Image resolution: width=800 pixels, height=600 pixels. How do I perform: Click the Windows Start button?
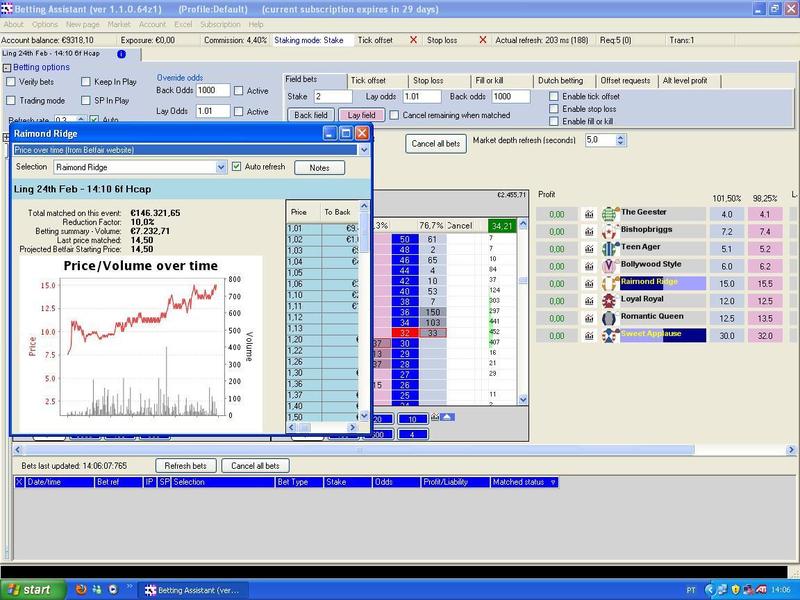pyautogui.click(x=33, y=590)
